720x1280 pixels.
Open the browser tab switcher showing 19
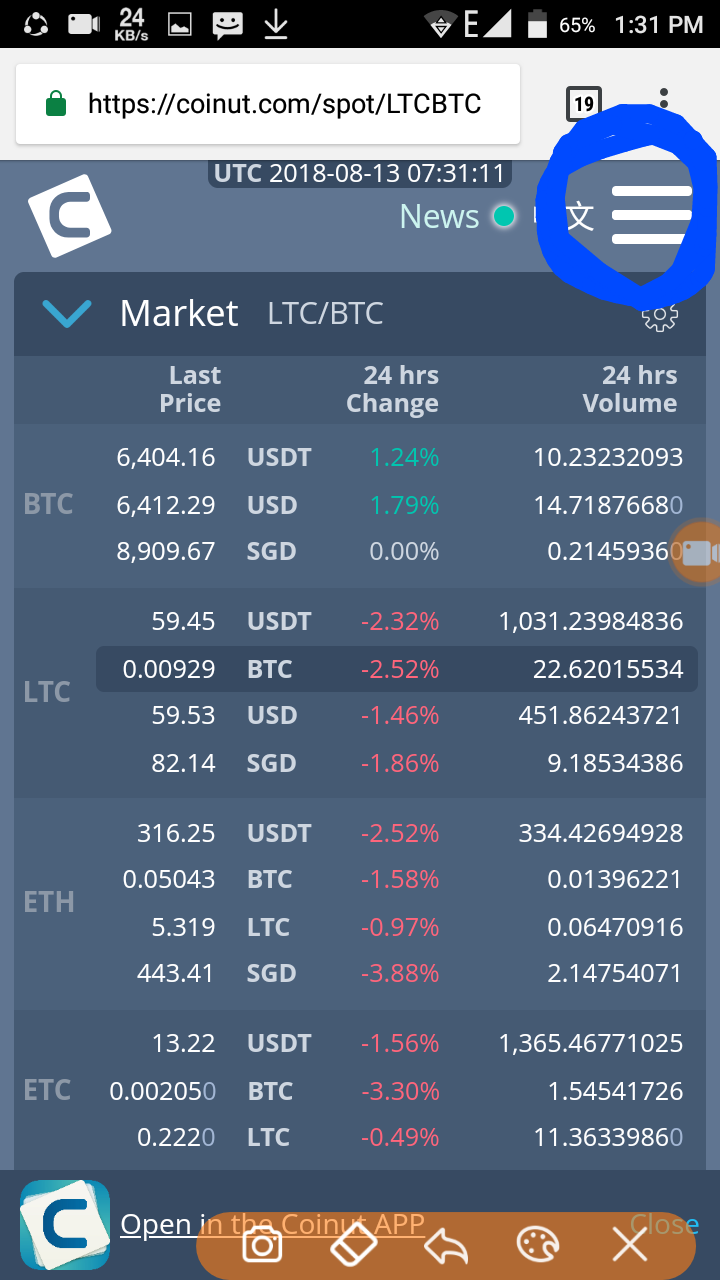tap(583, 103)
